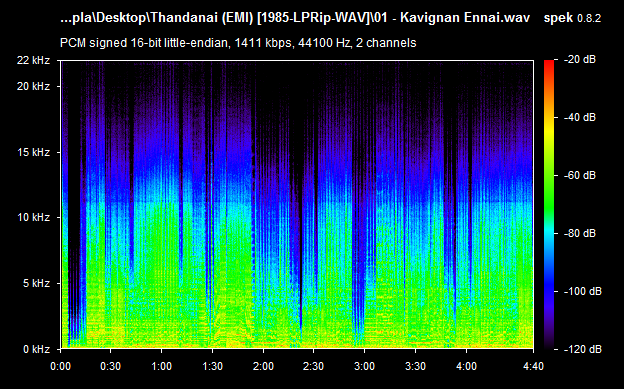The width and height of the screenshot is (624, 389).
Task: Click the "2:00" time axis label
Action: (x=263, y=366)
